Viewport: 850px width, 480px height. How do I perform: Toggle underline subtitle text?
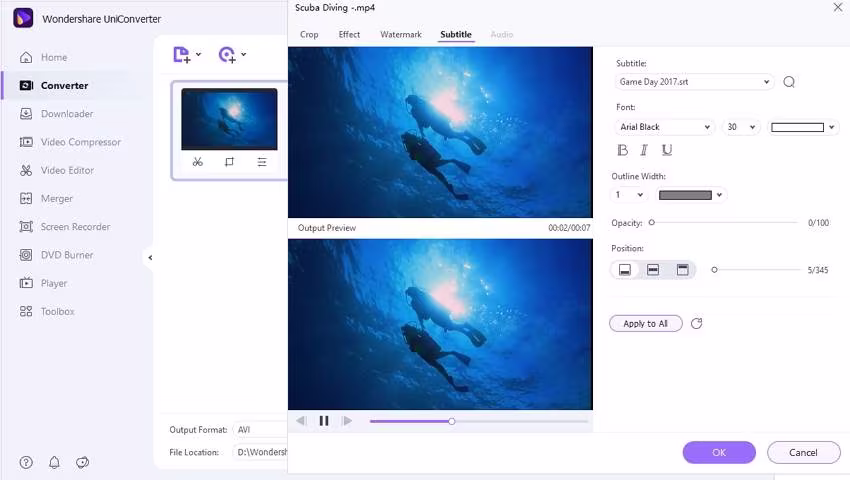[x=667, y=150]
